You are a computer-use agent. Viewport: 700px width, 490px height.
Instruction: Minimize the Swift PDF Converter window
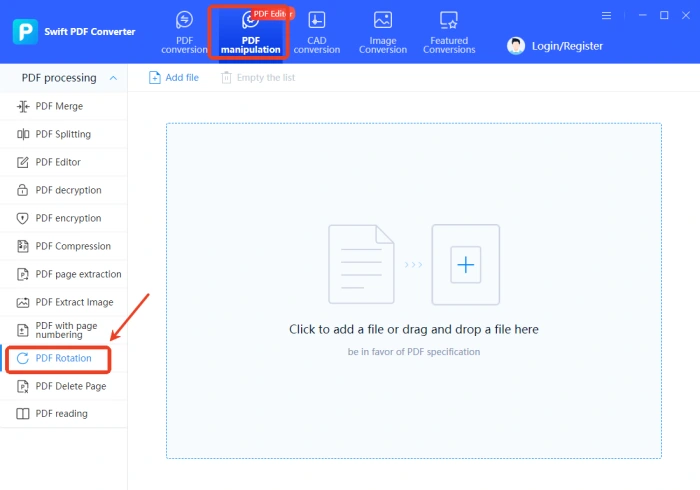tap(642, 15)
